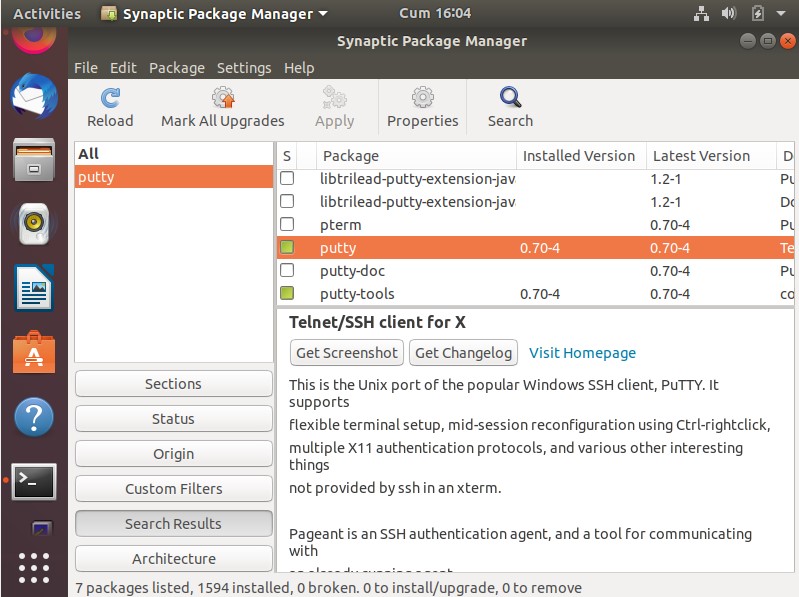Open Rhythmbox speaker icon in dock
The width and height of the screenshot is (799, 597).
click(34, 224)
